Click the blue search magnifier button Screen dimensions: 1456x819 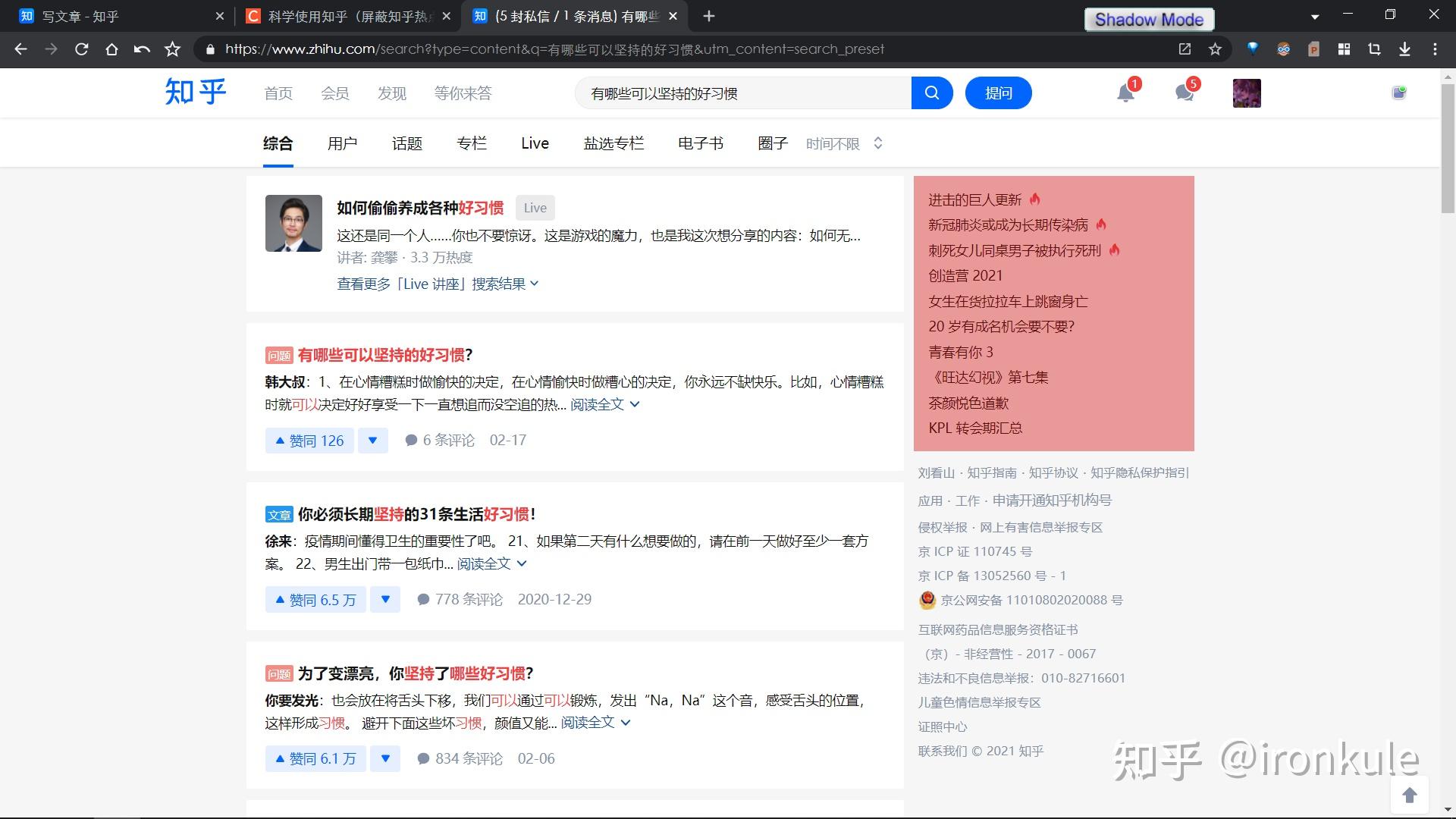932,93
